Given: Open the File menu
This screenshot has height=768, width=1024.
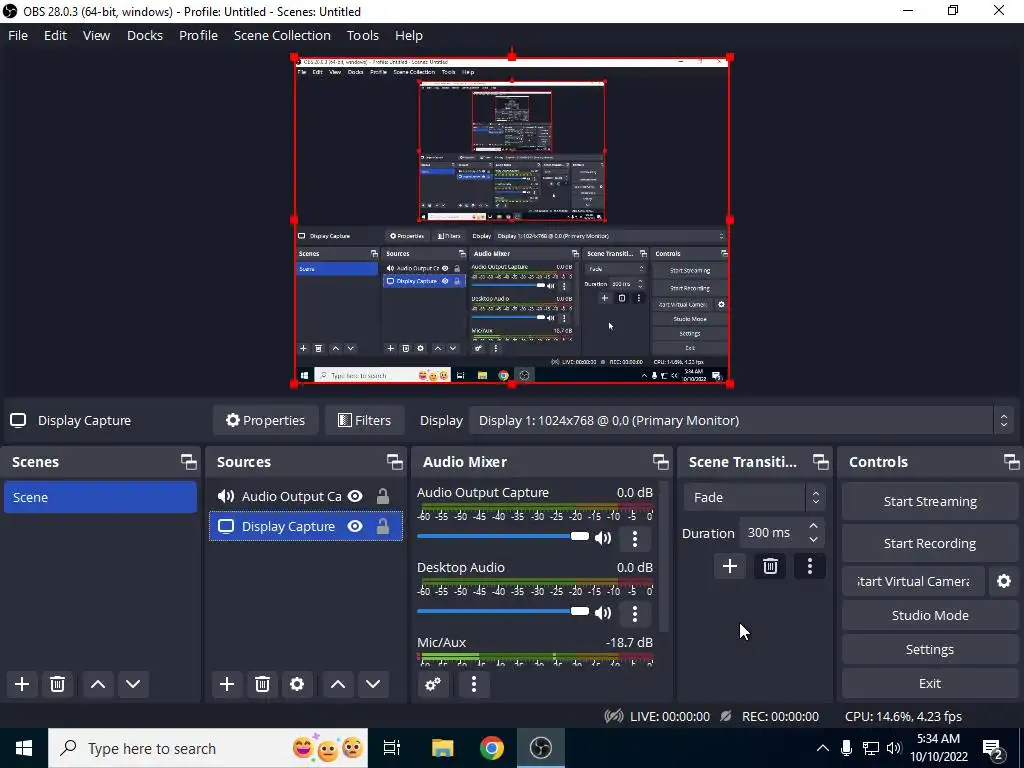Looking at the screenshot, I should 18,35.
